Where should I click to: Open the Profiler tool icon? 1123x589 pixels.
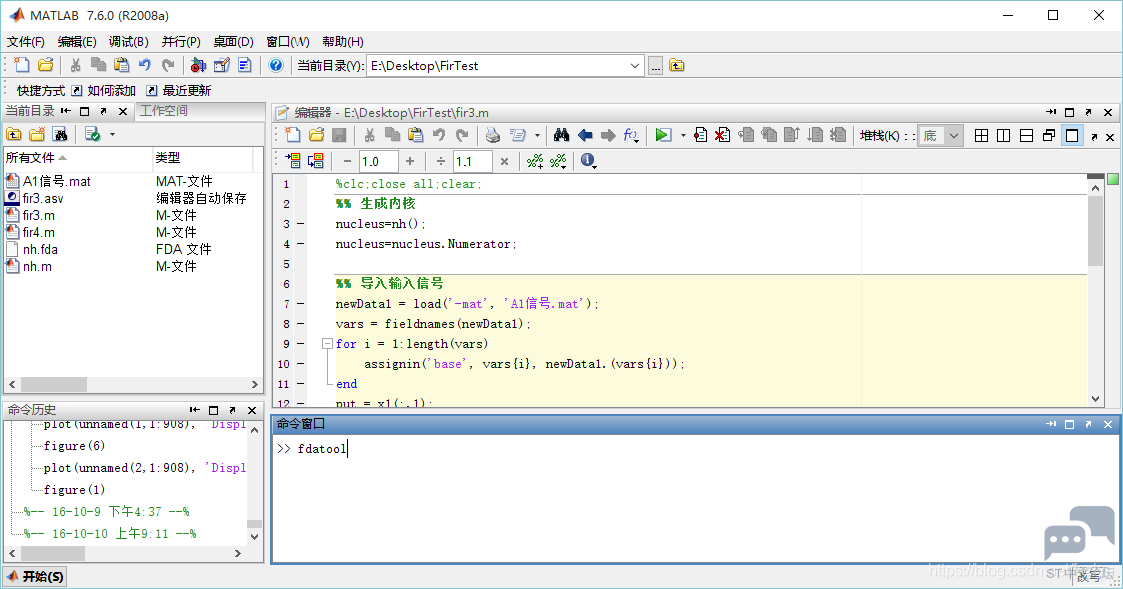pyautogui.click(x=245, y=65)
